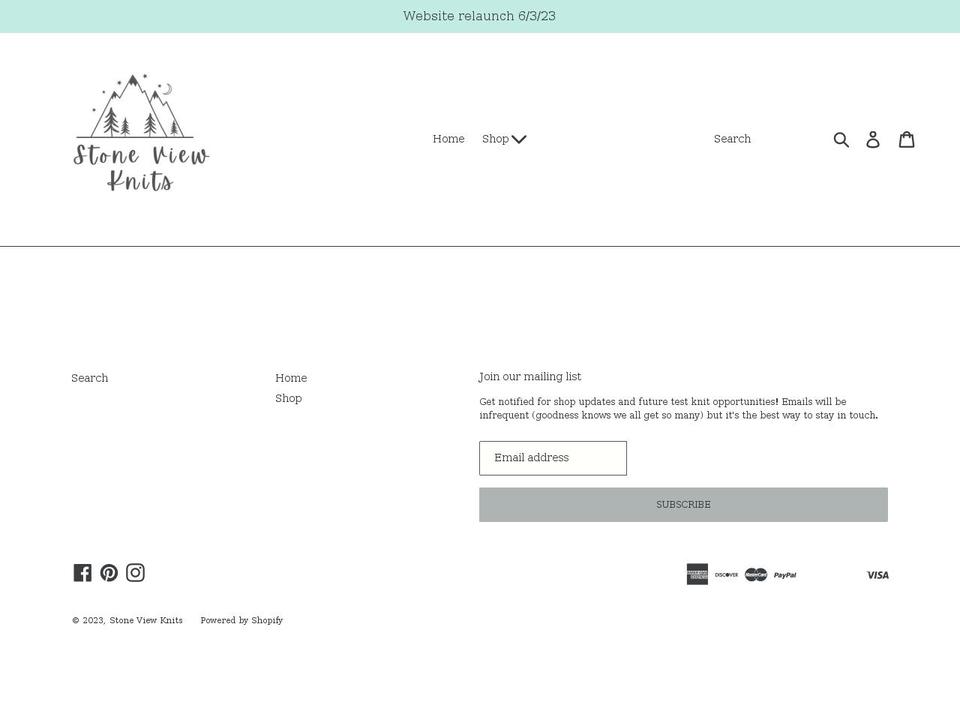
Task: Visit the Facebook page icon
Action: (83, 572)
